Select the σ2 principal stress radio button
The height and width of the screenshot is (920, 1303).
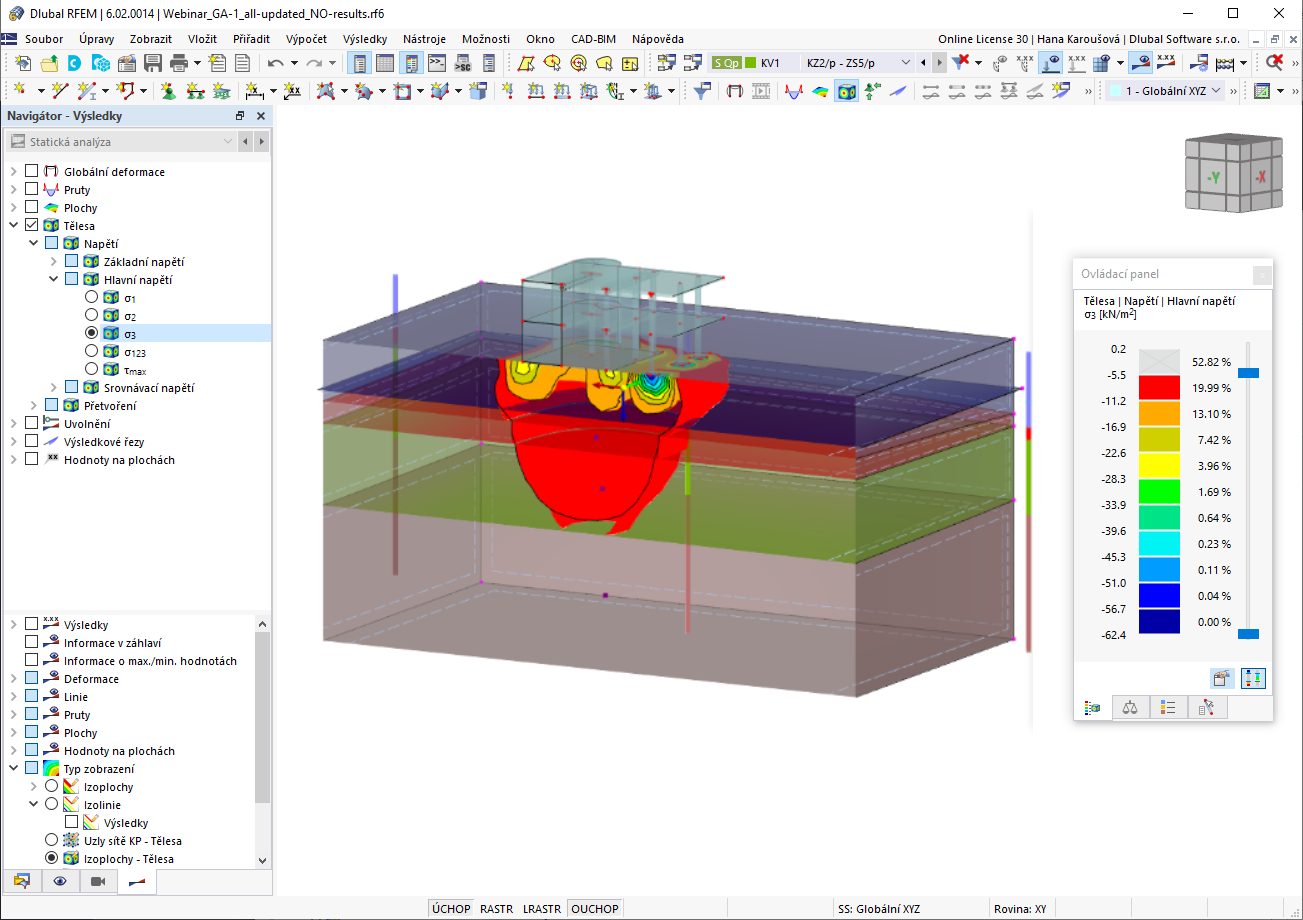(x=92, y=316)
